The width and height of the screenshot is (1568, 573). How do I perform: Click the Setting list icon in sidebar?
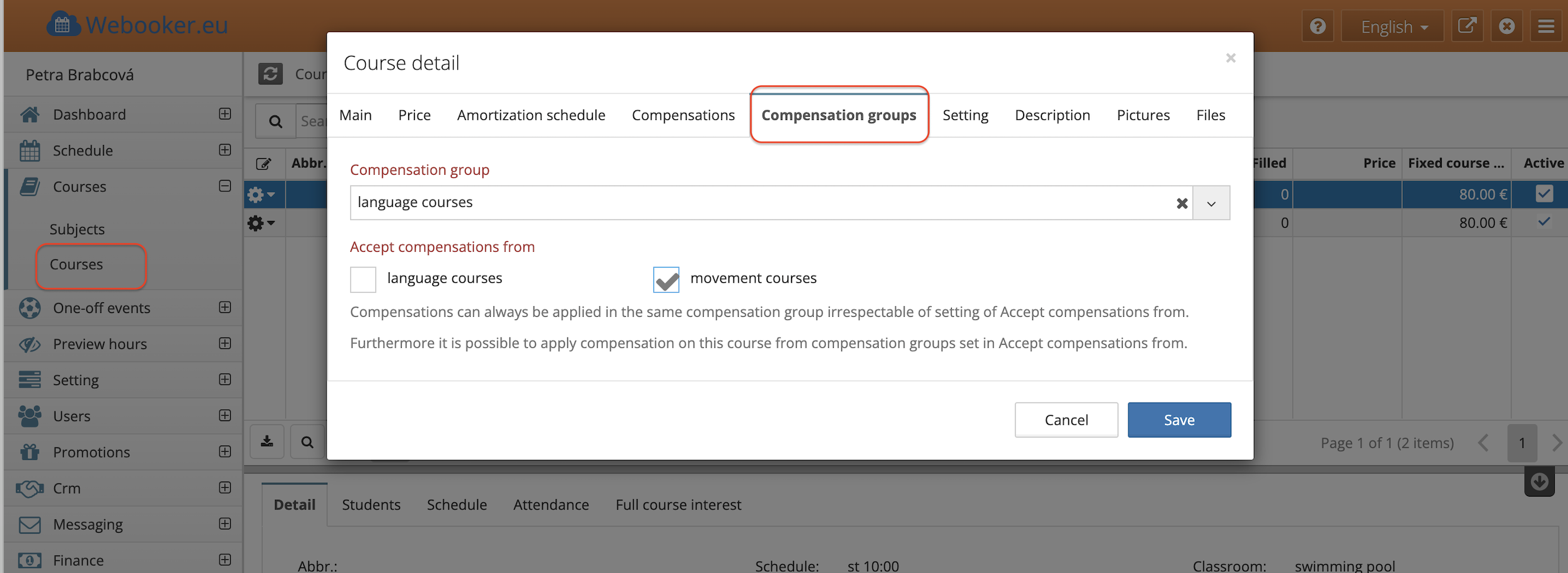pyautogui.click(x=30, y=380)
